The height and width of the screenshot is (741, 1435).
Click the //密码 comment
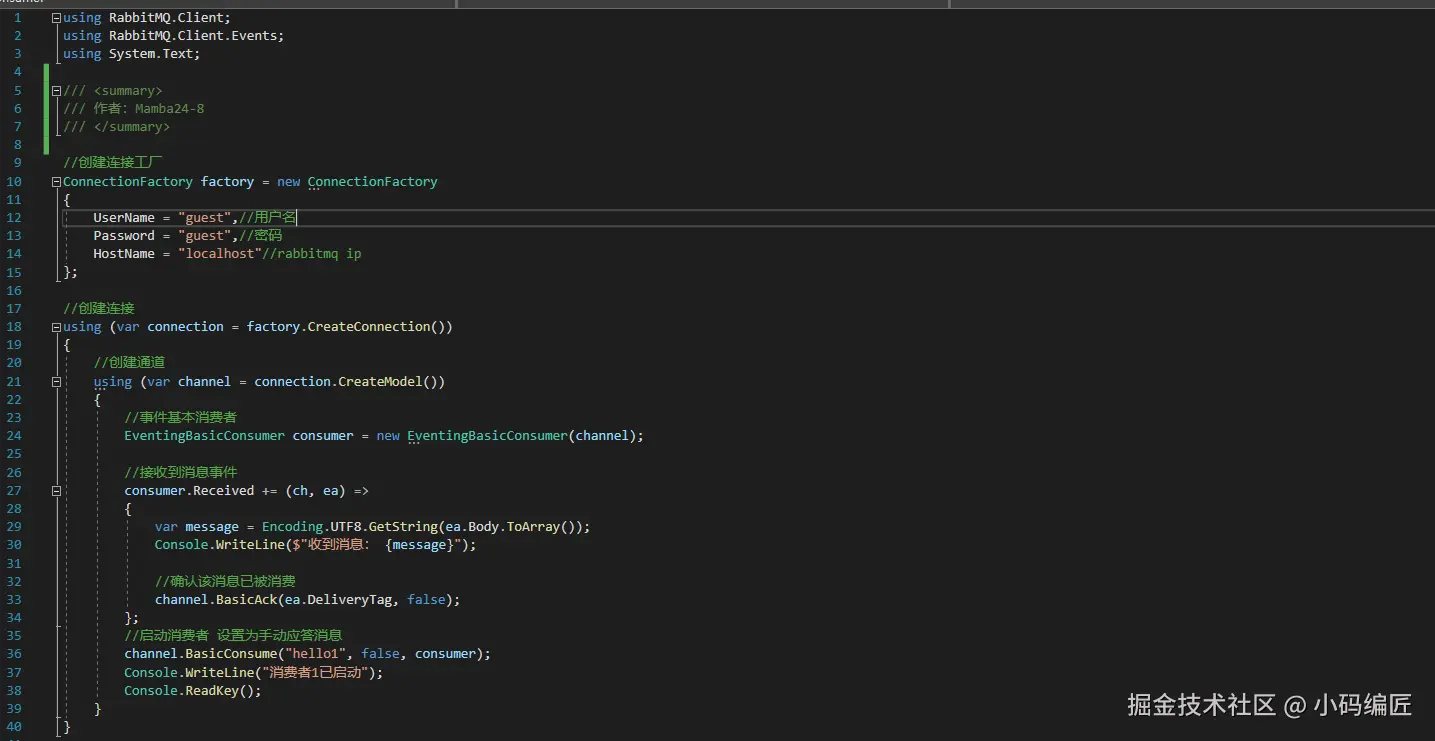[261, 235]
